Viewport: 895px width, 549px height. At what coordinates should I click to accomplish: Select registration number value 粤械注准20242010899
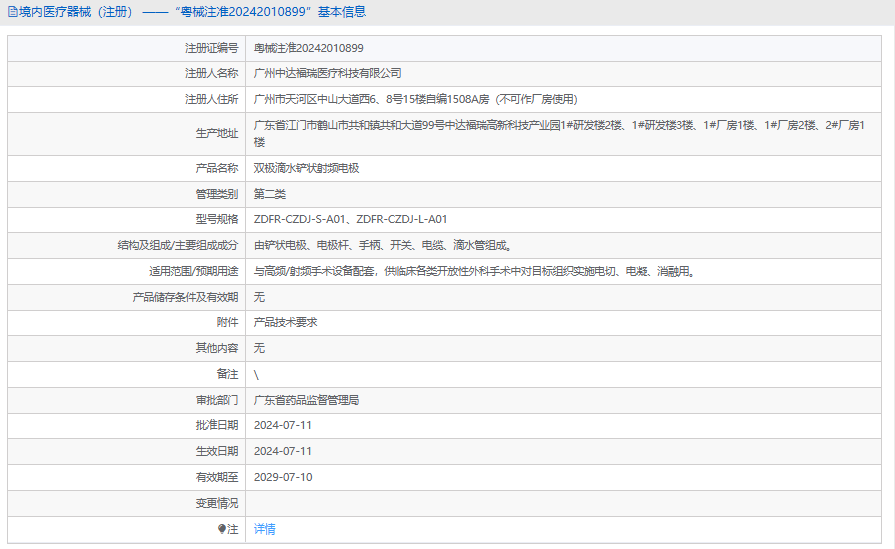tap(308, 48)
